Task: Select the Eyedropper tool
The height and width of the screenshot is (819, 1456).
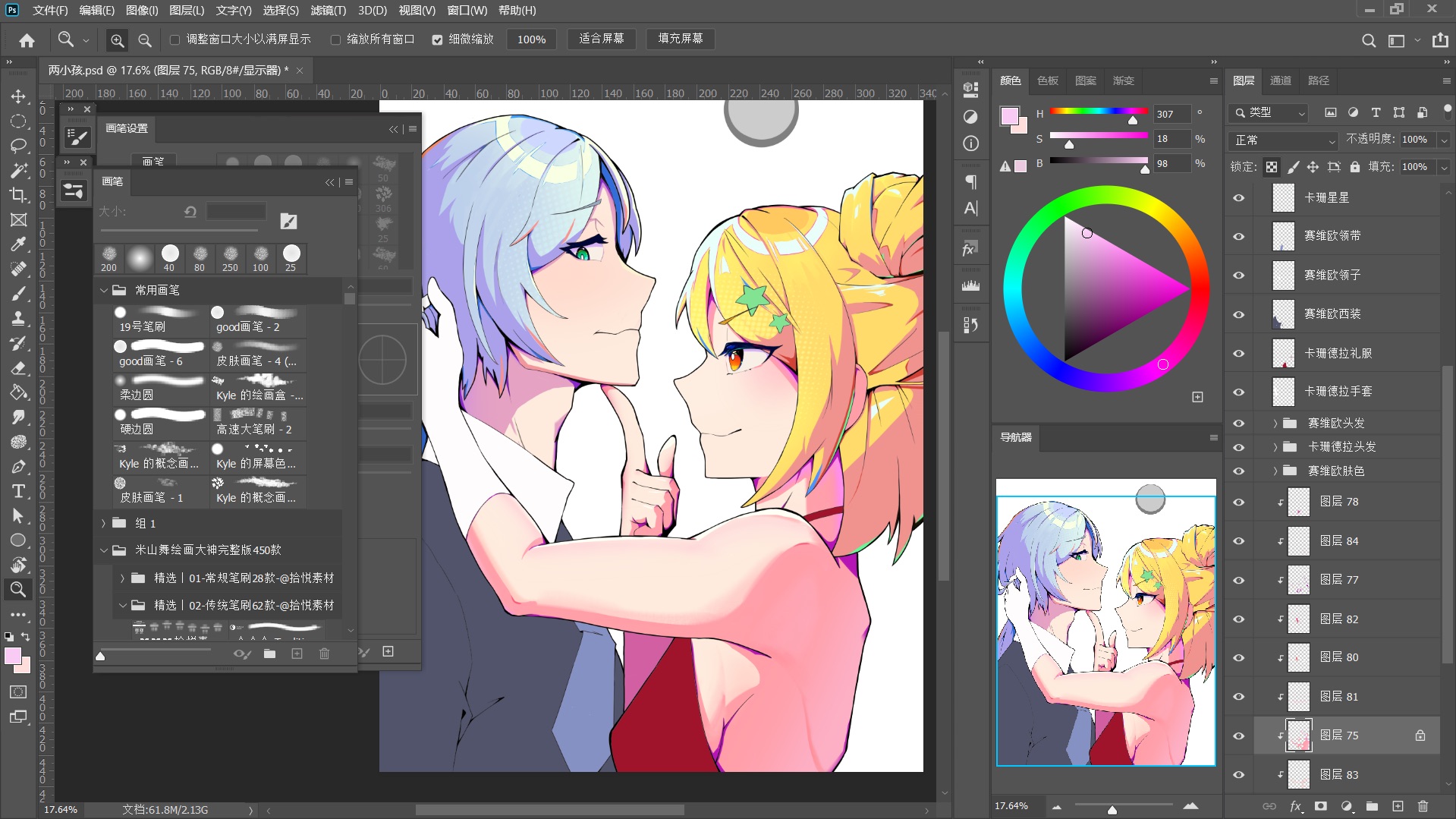Action: pos(19,244)
